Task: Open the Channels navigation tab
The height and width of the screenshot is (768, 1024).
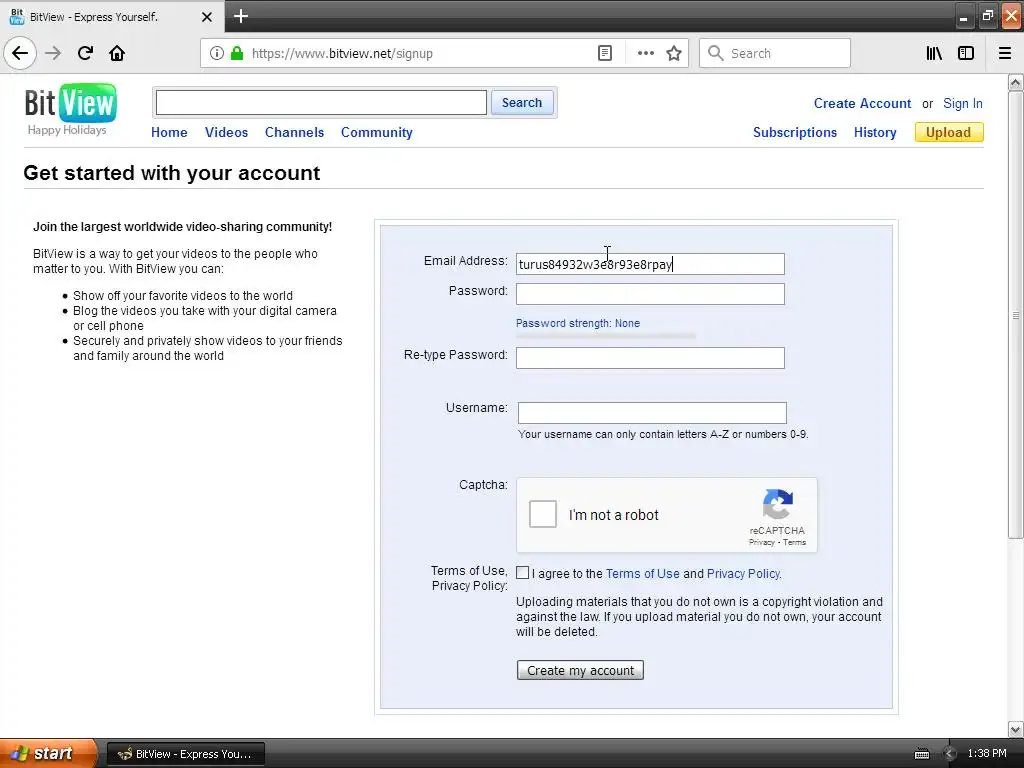Action: (295, 132)
